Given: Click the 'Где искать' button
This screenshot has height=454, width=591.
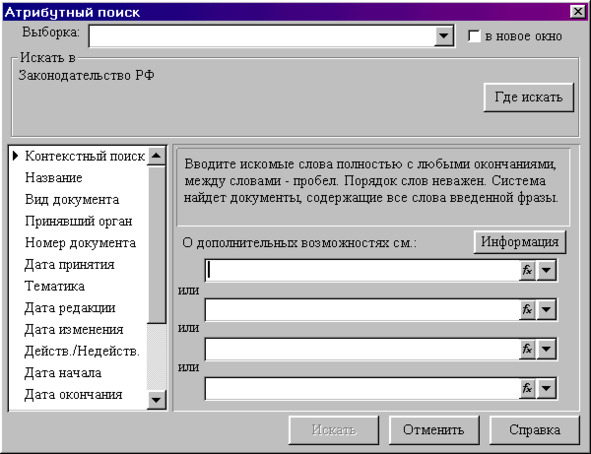Looking at the screenshot, I should coord(528,97).
